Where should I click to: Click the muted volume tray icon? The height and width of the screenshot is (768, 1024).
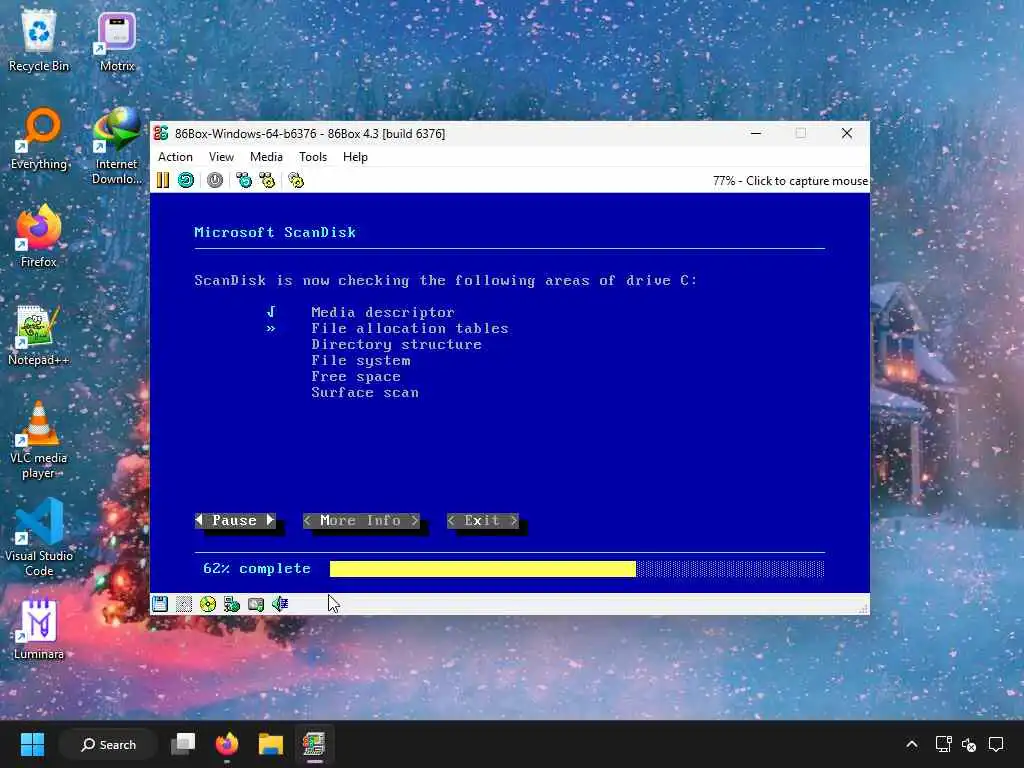tap(969, 744)
